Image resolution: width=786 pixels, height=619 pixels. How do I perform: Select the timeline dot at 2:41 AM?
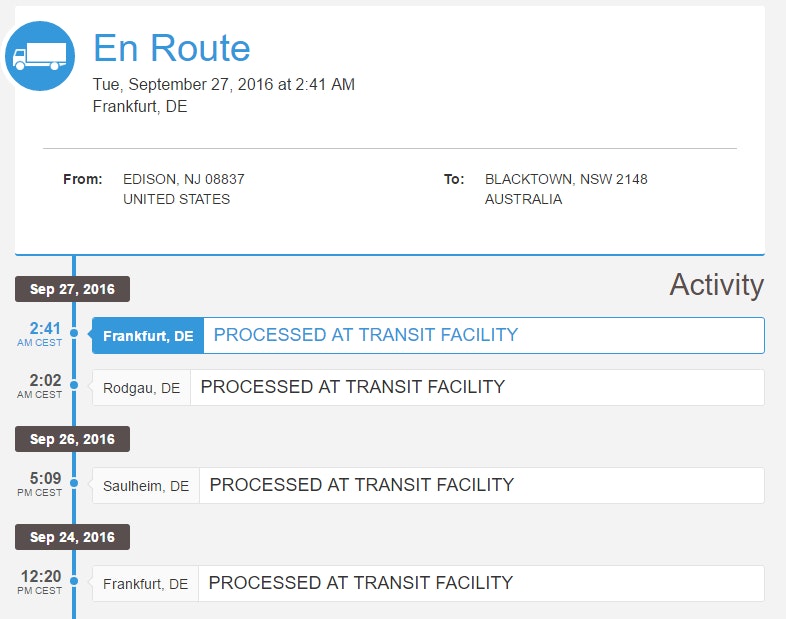tap(74, 335)
